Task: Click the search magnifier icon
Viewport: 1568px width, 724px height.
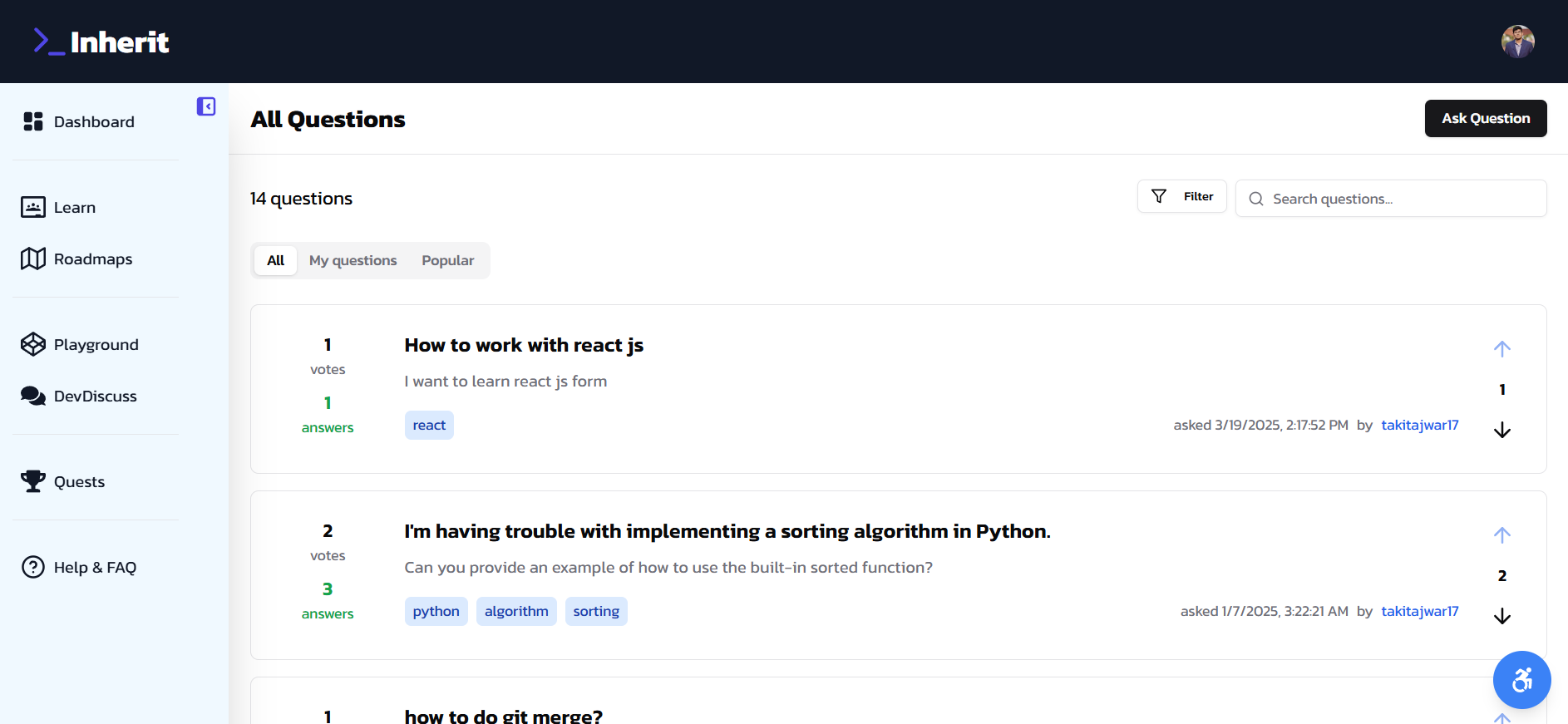Action: [1256, 199]
